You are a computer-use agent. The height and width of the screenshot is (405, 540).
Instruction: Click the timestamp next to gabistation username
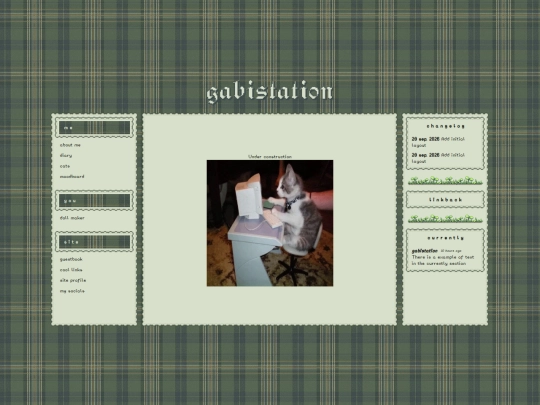(x=451, y=251)
